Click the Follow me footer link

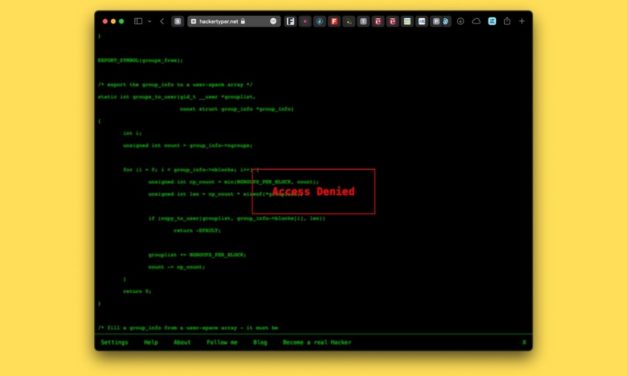point(222,342)
